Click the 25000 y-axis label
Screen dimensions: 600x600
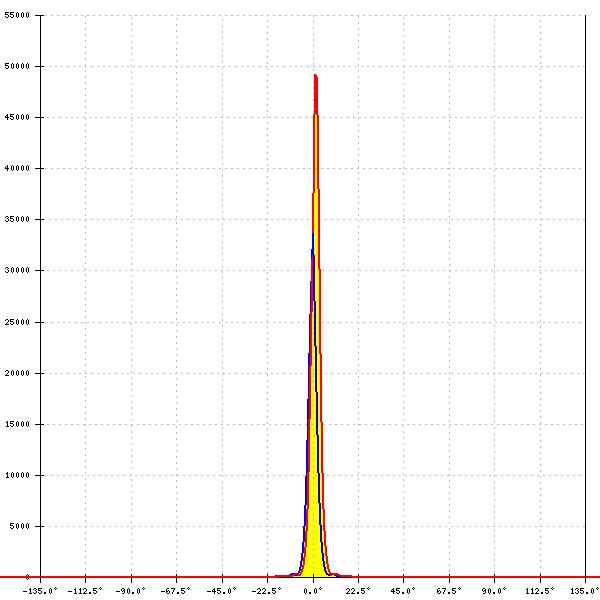point(17,322)
